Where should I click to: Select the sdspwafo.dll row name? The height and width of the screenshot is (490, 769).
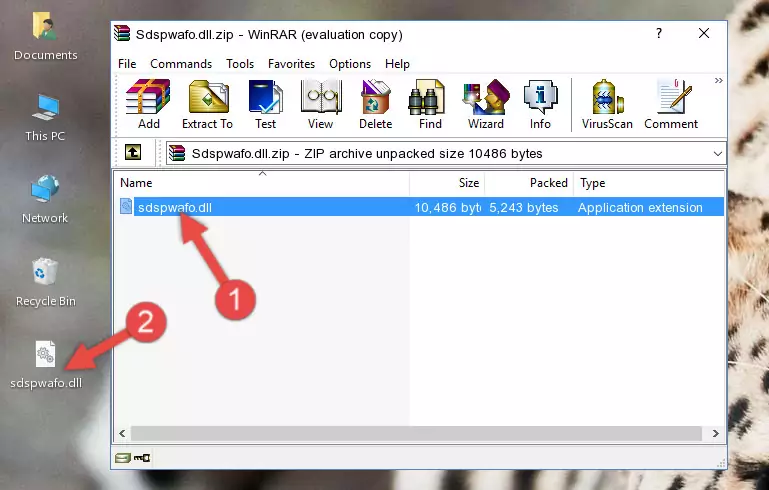pos(175,207)
